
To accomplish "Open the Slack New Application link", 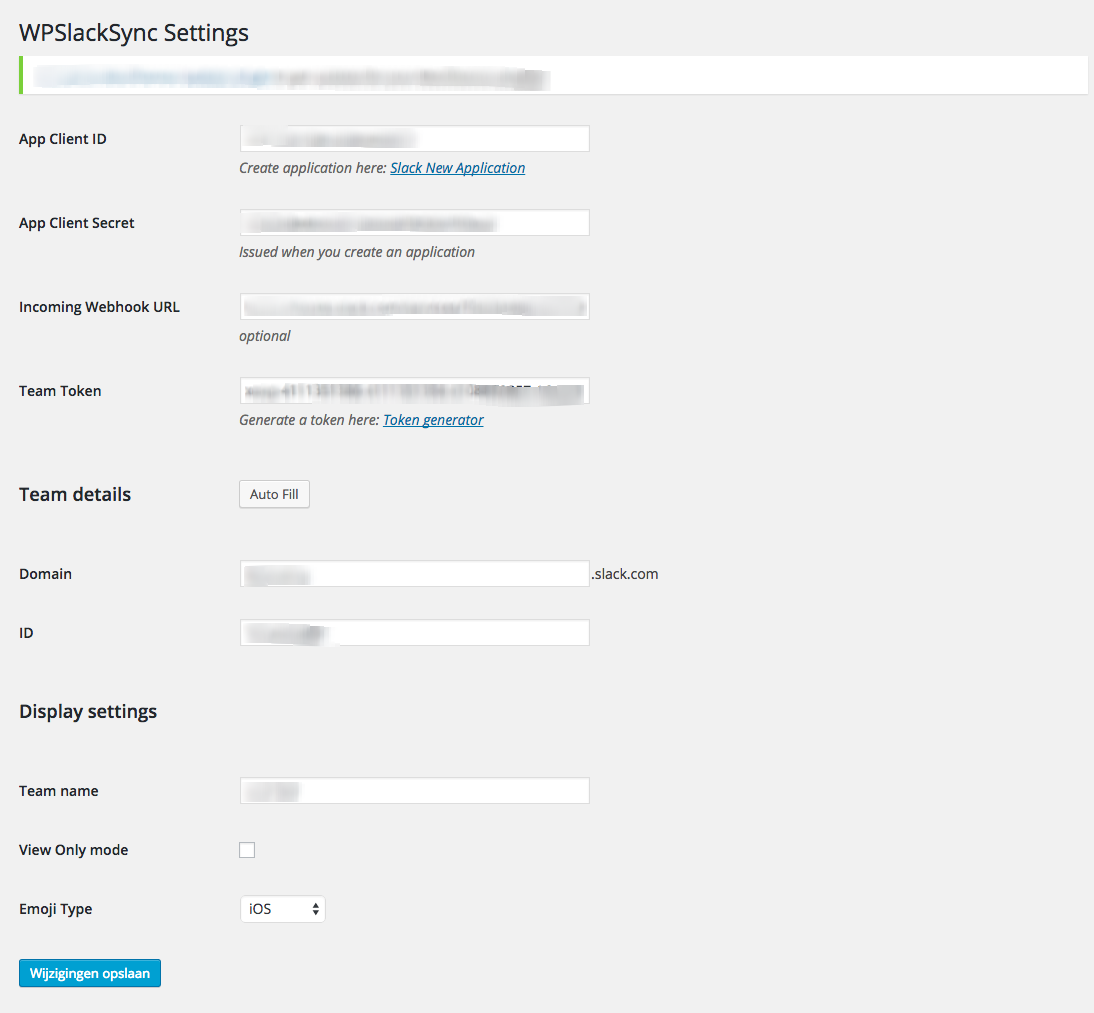I will (x=457, y=168).
